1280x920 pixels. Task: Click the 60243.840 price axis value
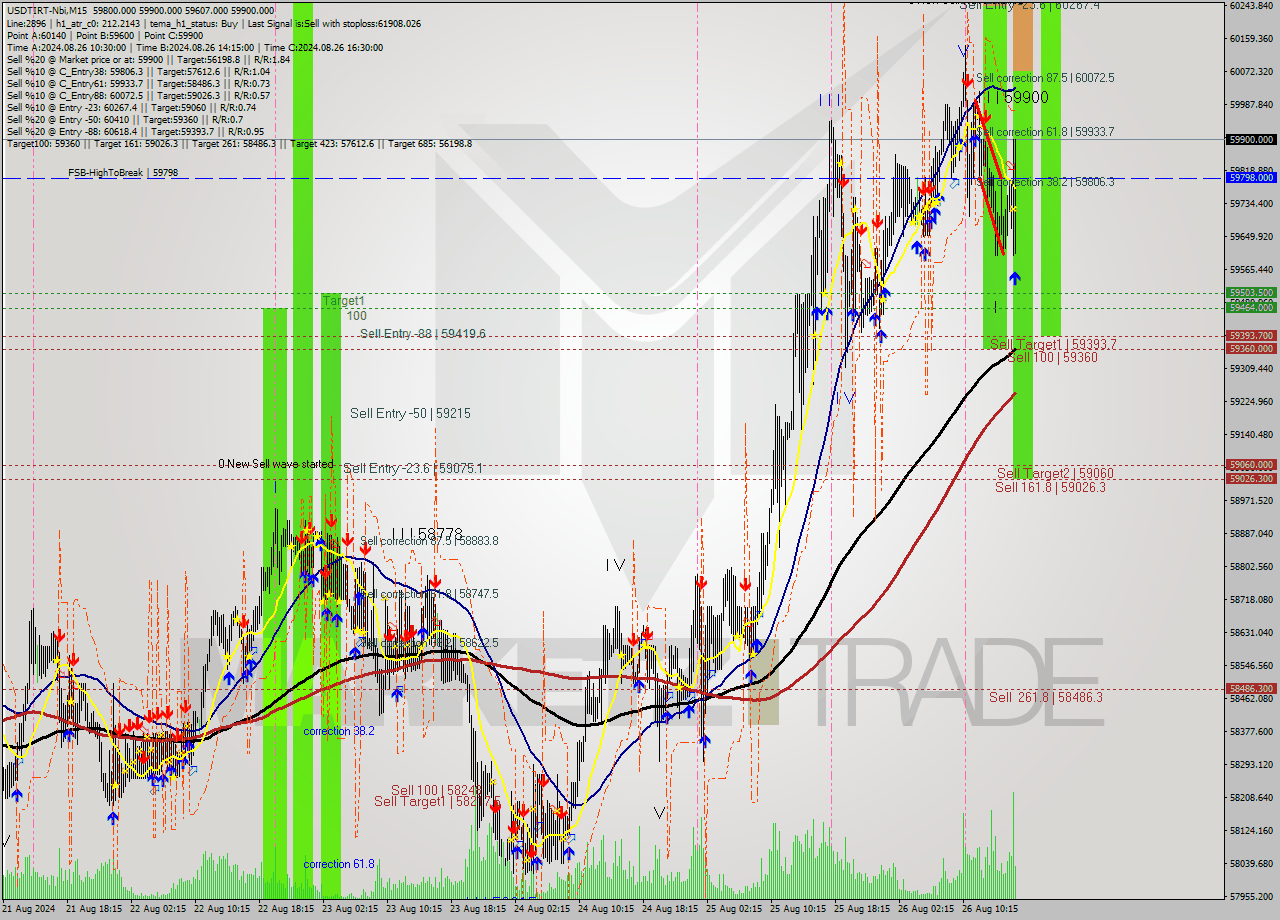[1251, 5]
